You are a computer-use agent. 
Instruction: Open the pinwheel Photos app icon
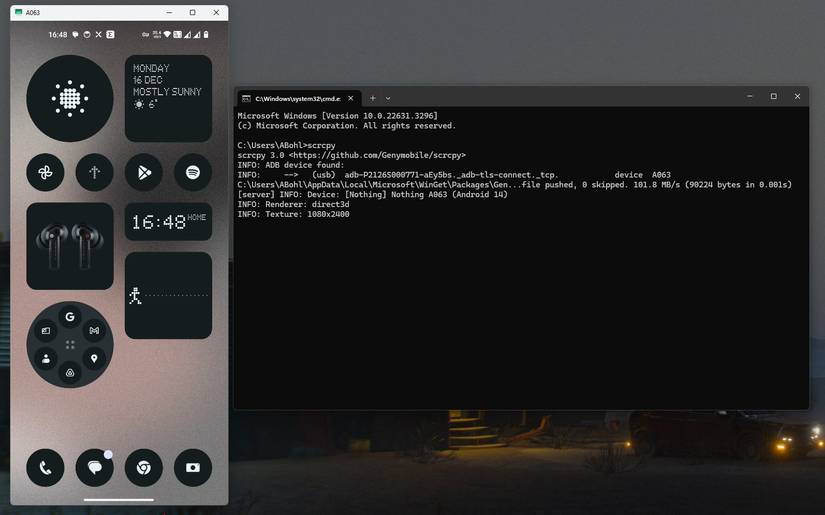pos(45,172)
